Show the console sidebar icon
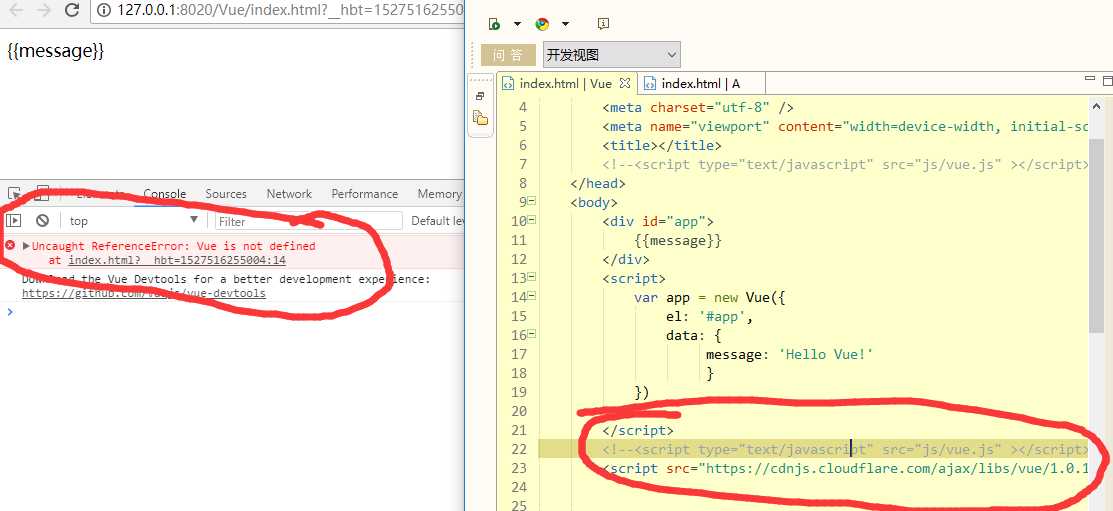The height and width of the screenshot is (511, 1113). point(13,221)
